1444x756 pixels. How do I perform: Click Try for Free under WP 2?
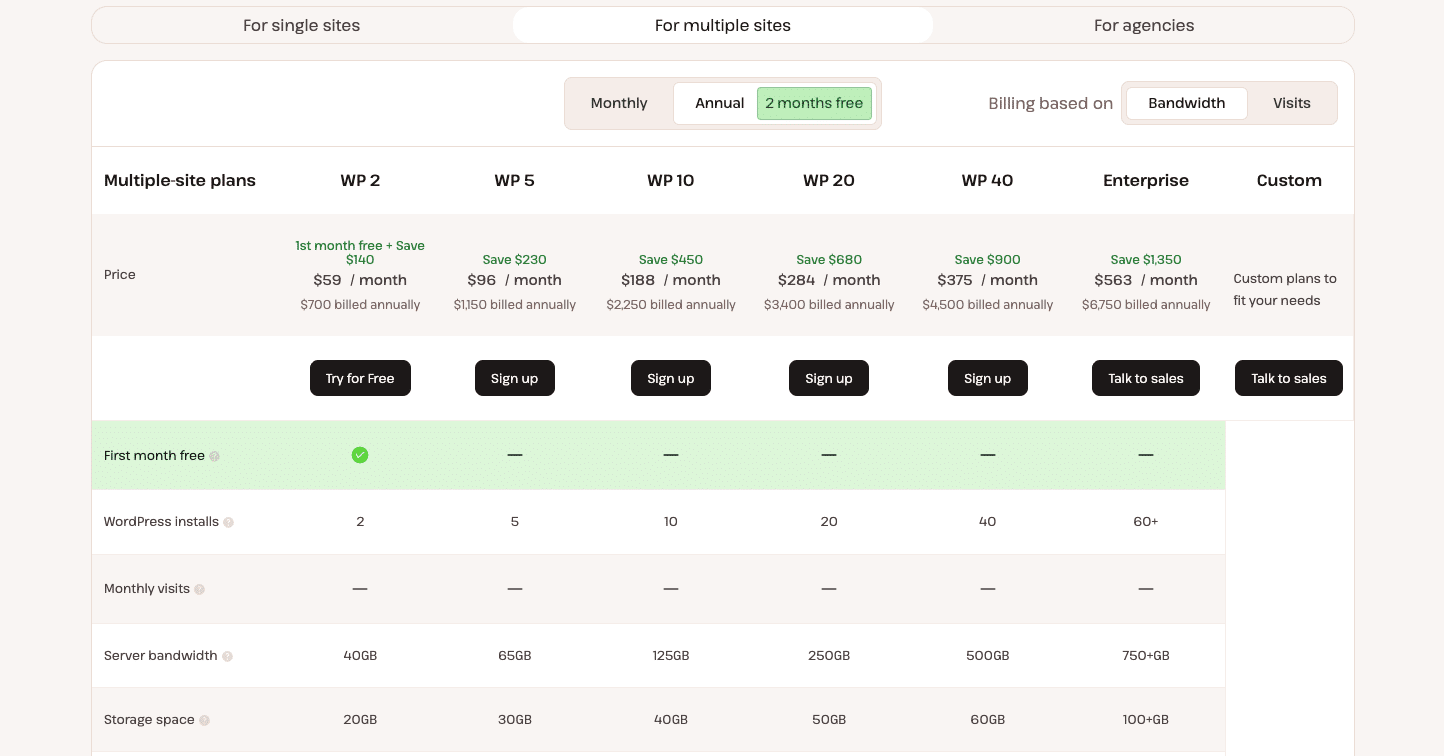click(x=360, y=378)
